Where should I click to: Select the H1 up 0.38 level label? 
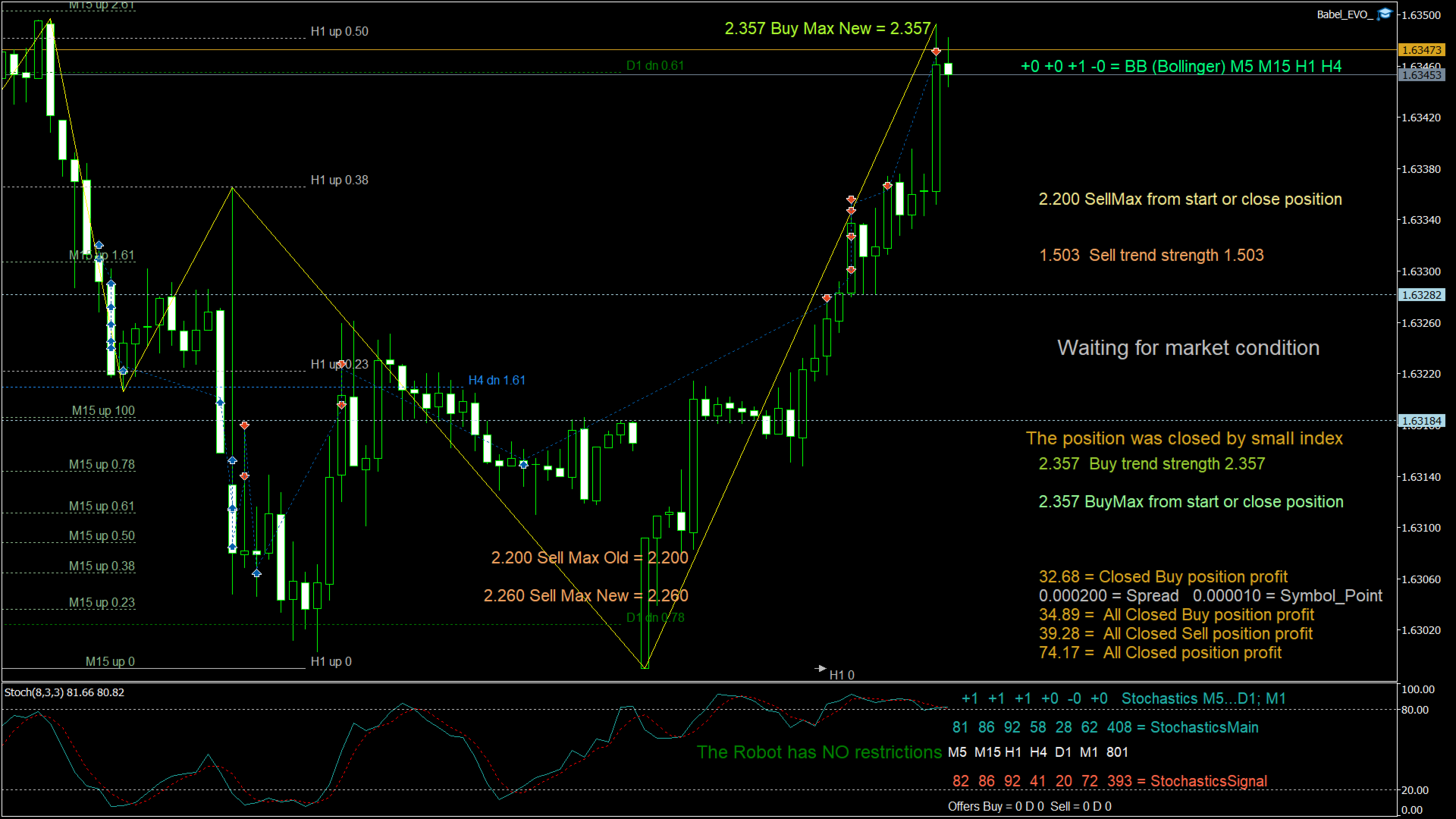tap(339, 180)
